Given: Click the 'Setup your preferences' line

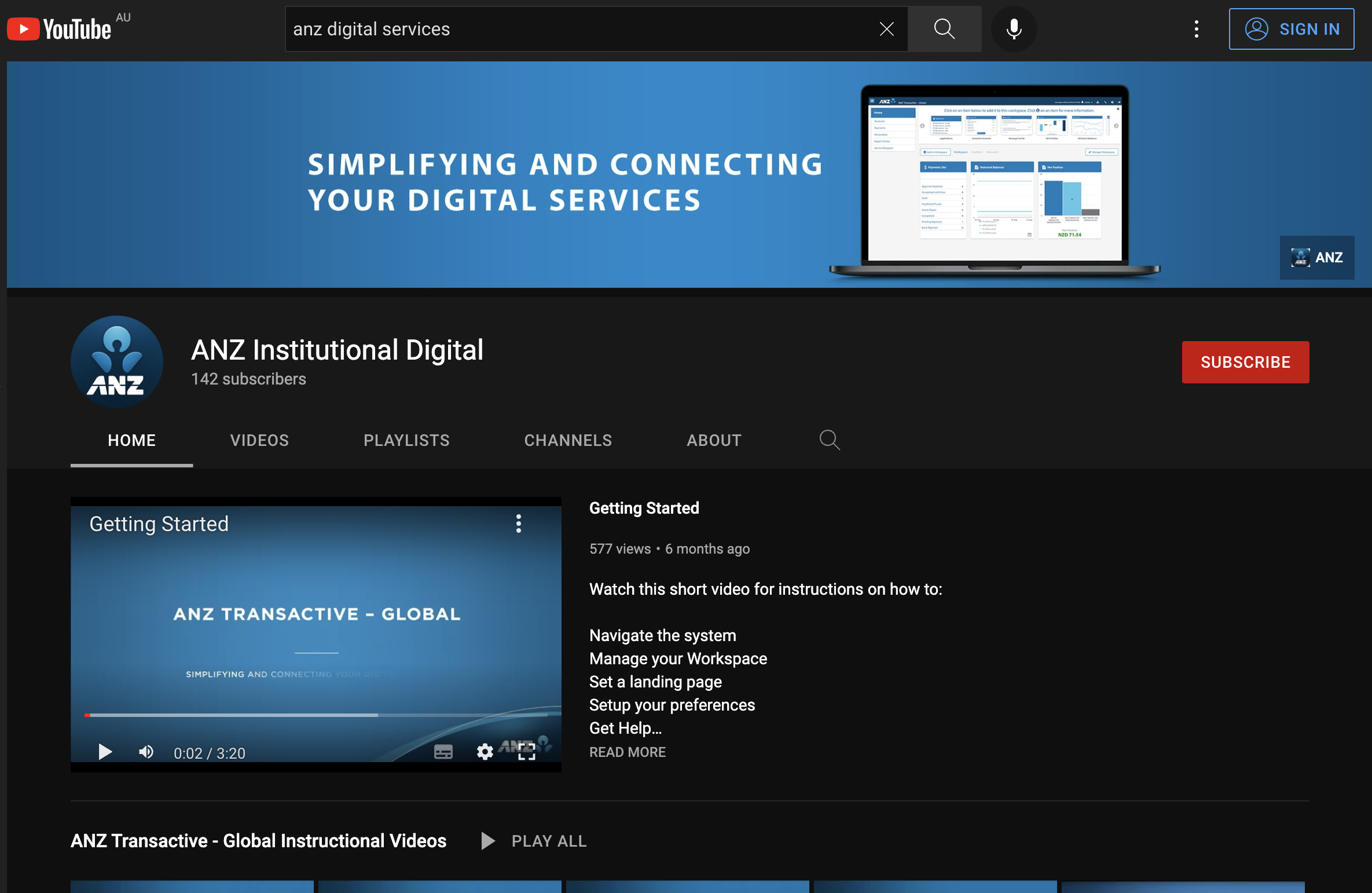Looking at the screenshot, I should 672,705.
